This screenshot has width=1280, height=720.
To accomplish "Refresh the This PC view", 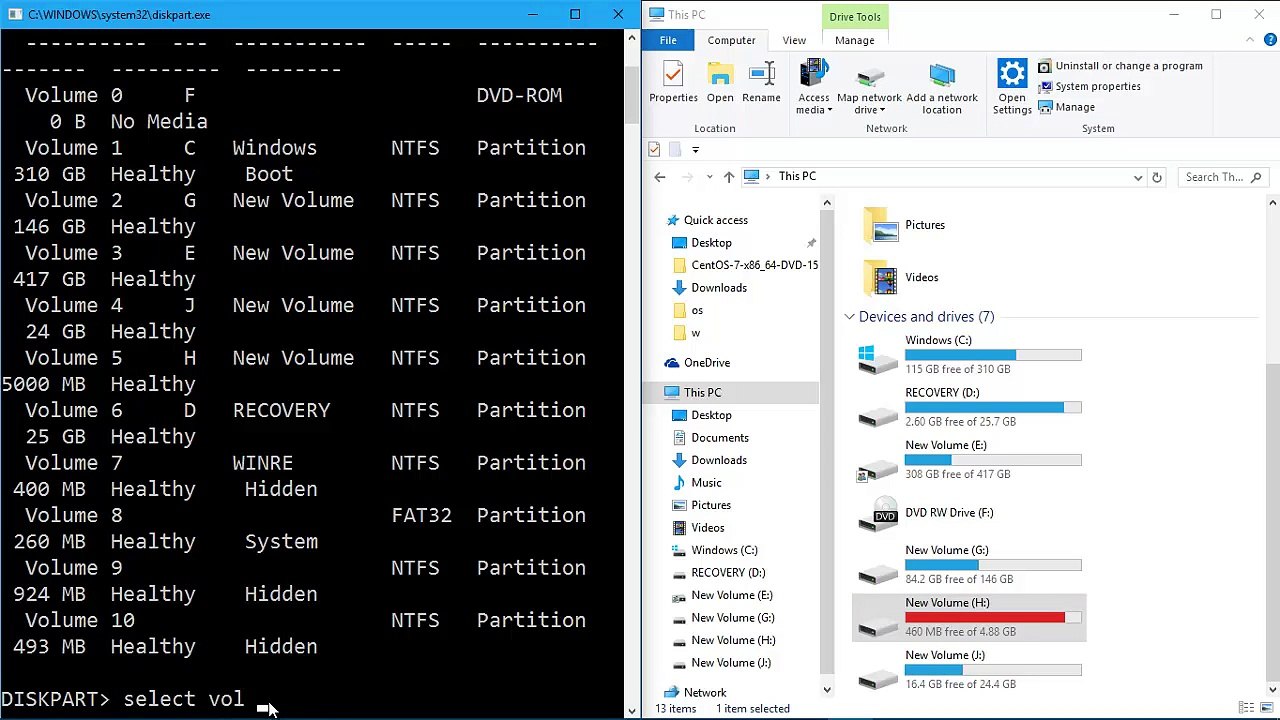I will [x=1157, y=177].
